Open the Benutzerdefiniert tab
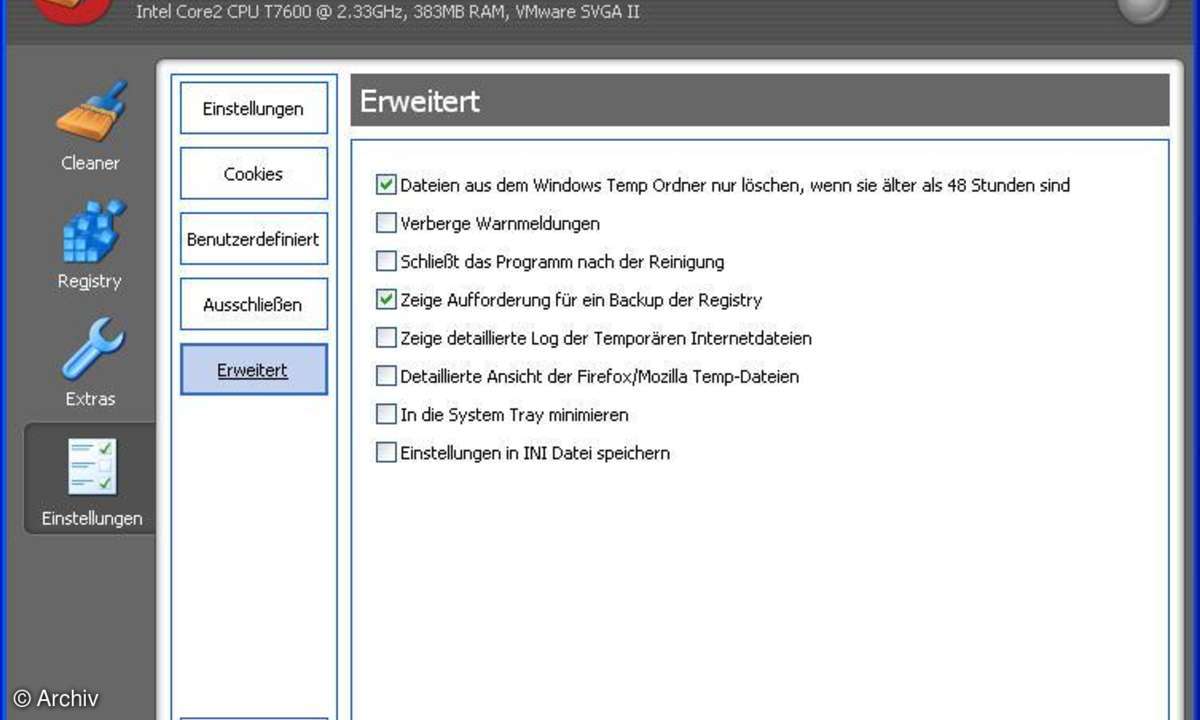 click(x=253, y=240)
